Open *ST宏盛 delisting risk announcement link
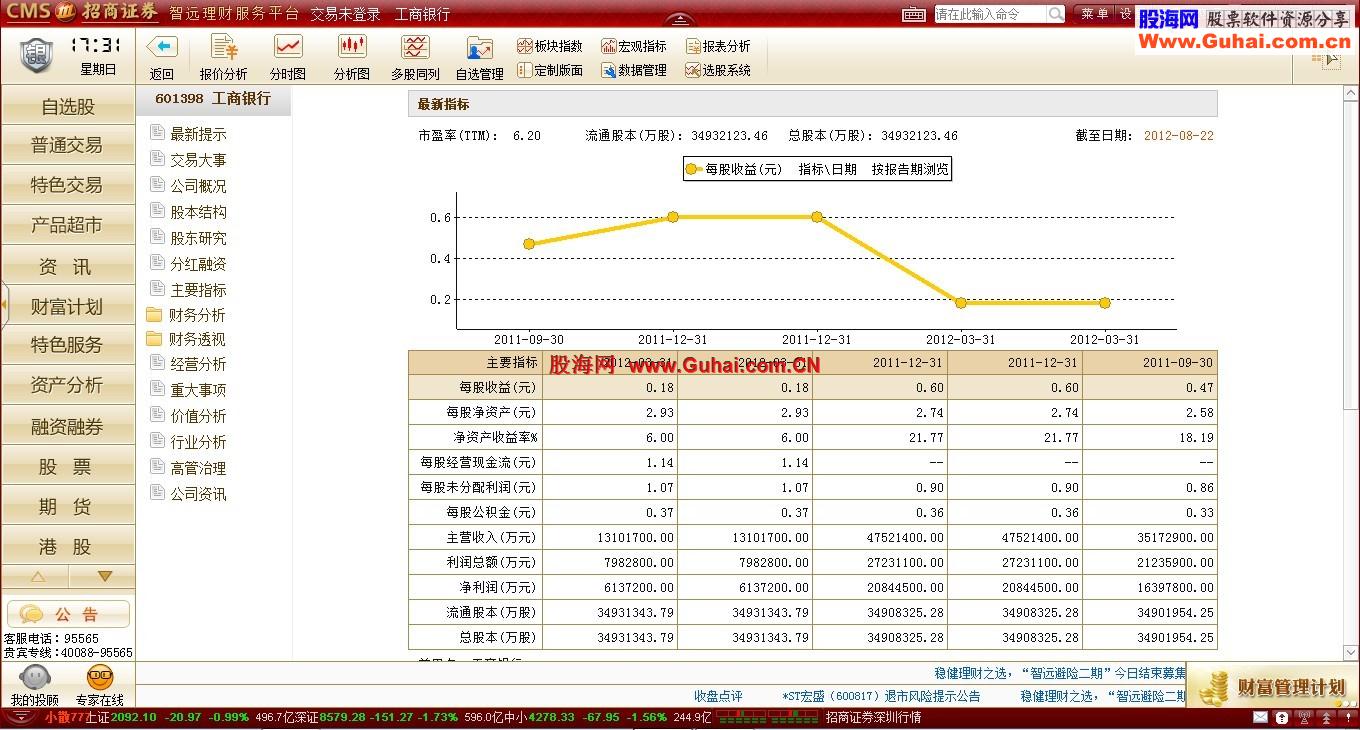 coord(881,696)
